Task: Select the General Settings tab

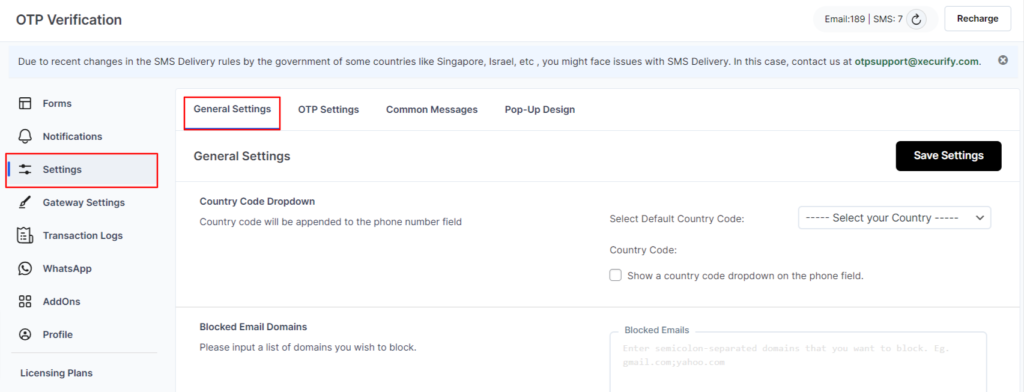Action: [x=232, y=110]
